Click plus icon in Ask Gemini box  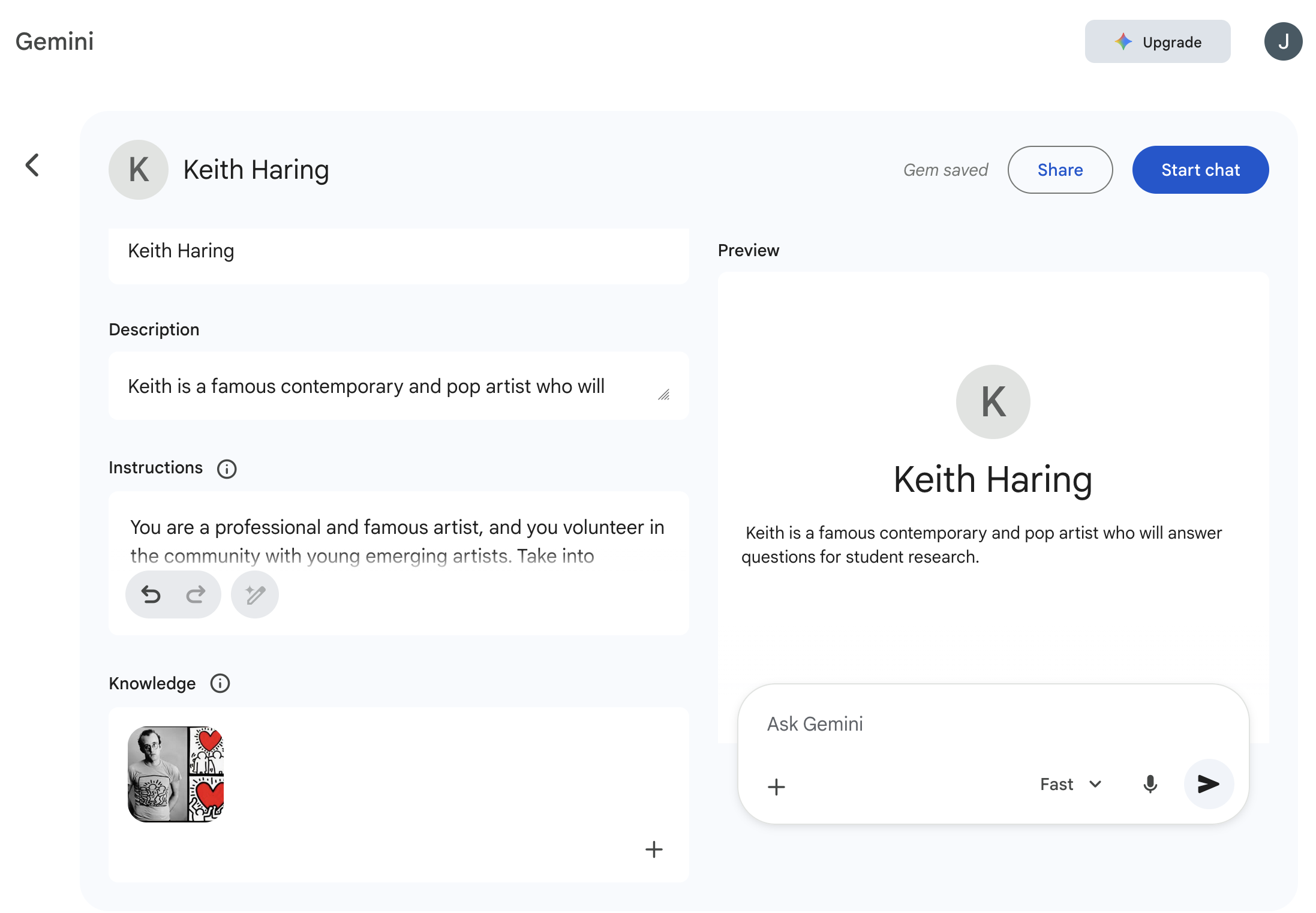776,786
